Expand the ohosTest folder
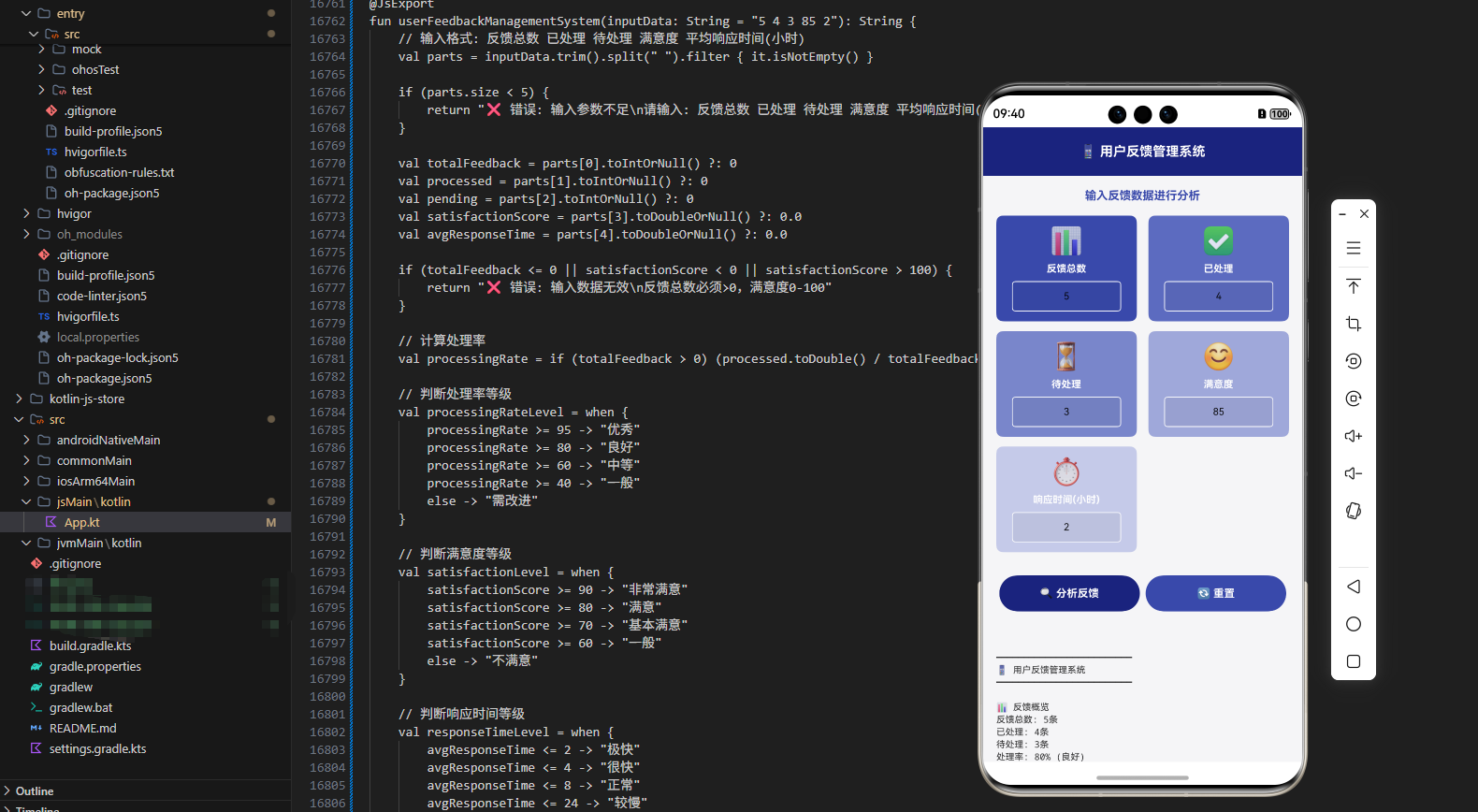 click(40, 69)
